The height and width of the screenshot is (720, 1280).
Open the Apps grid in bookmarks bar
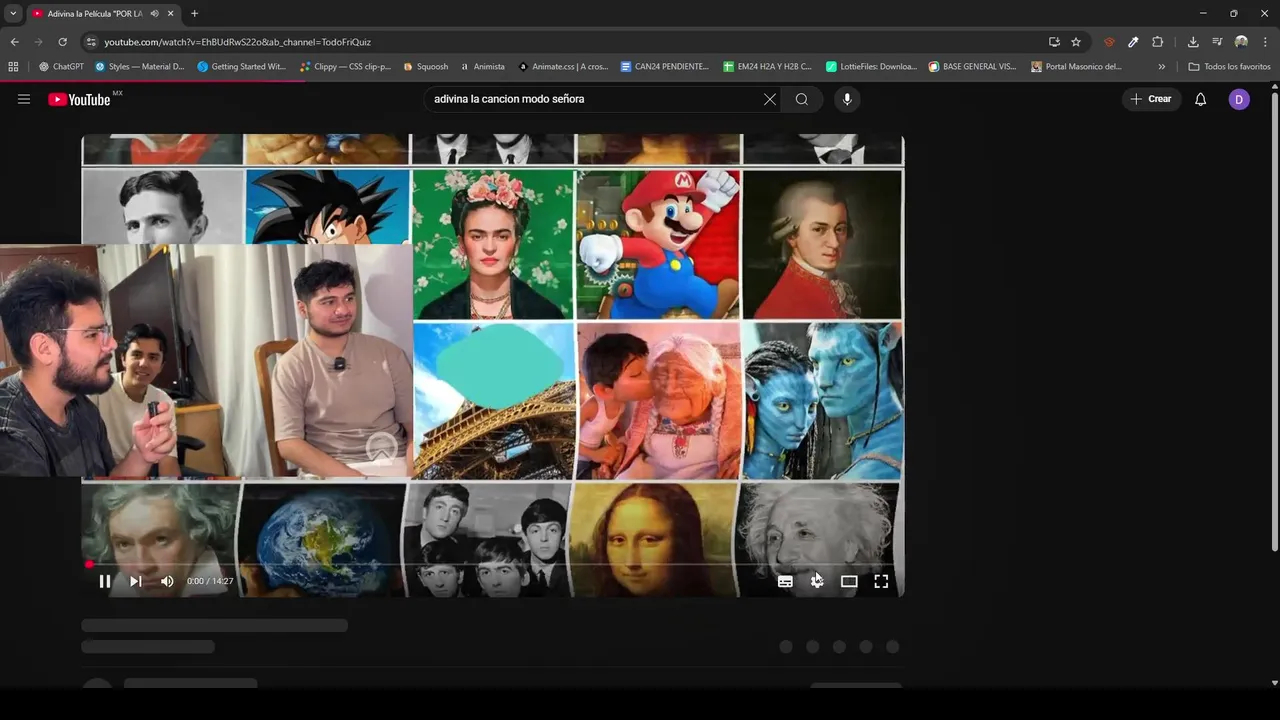pyautogui.click(x=13, y=67)
